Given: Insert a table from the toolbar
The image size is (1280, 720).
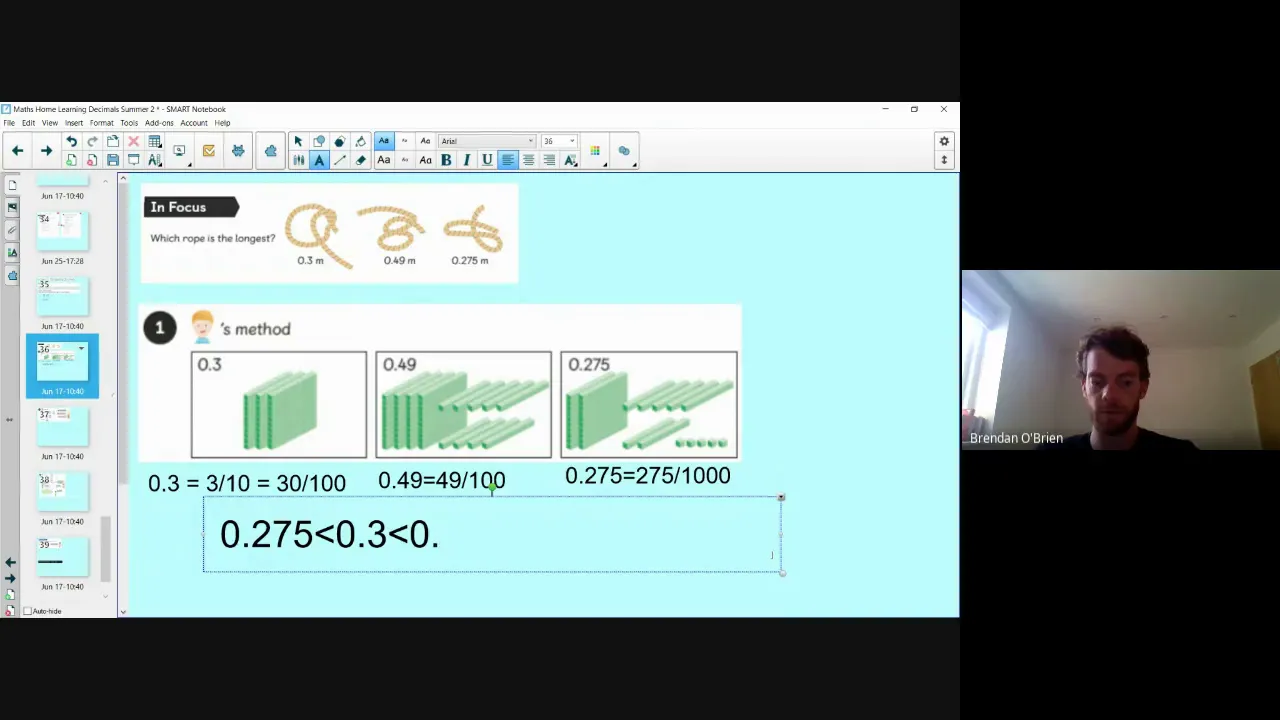Looking at the screenshot, I should click(155, 141).
